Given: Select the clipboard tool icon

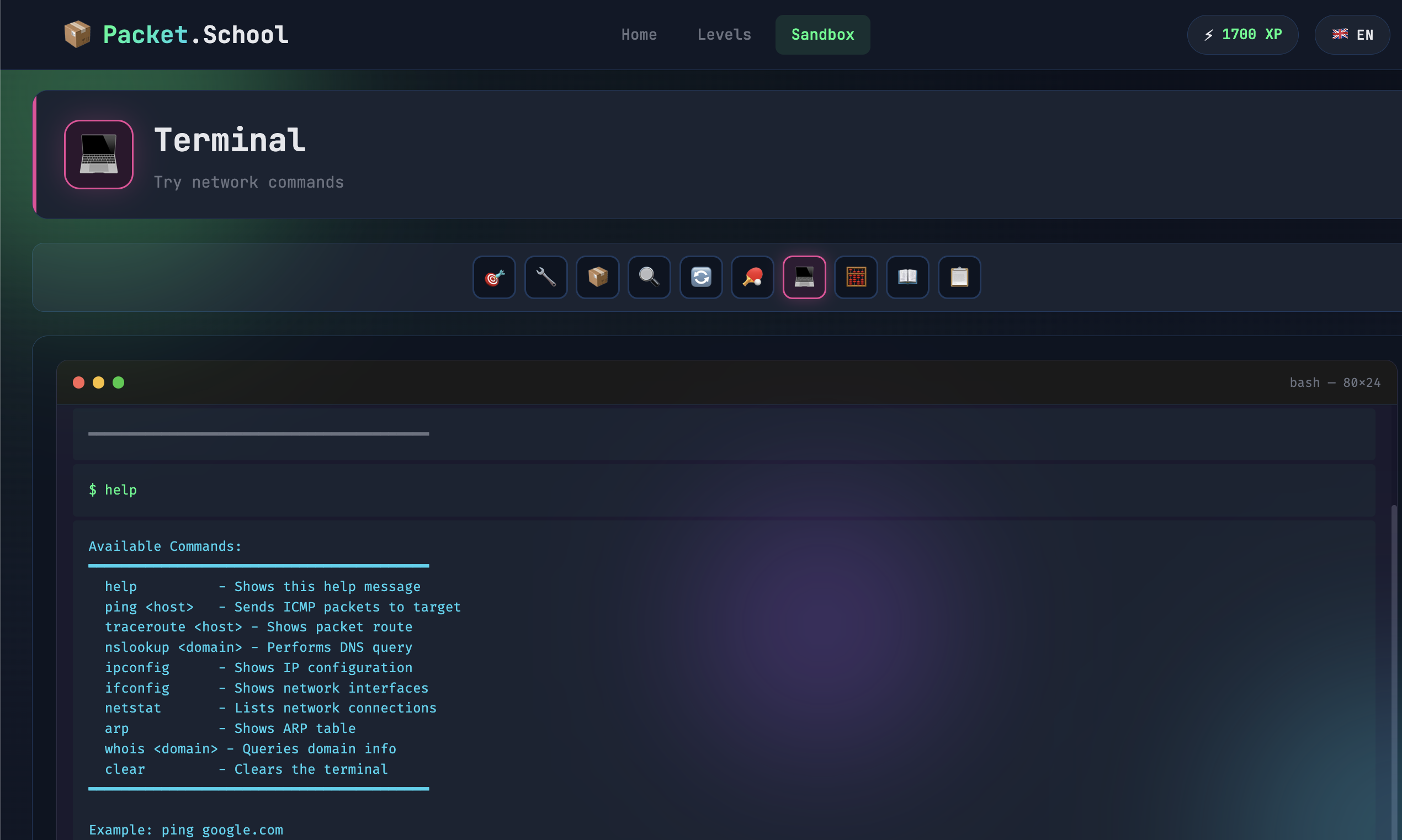Looking at the screenshot, I should pyautogui.click(x=959, y=278).
